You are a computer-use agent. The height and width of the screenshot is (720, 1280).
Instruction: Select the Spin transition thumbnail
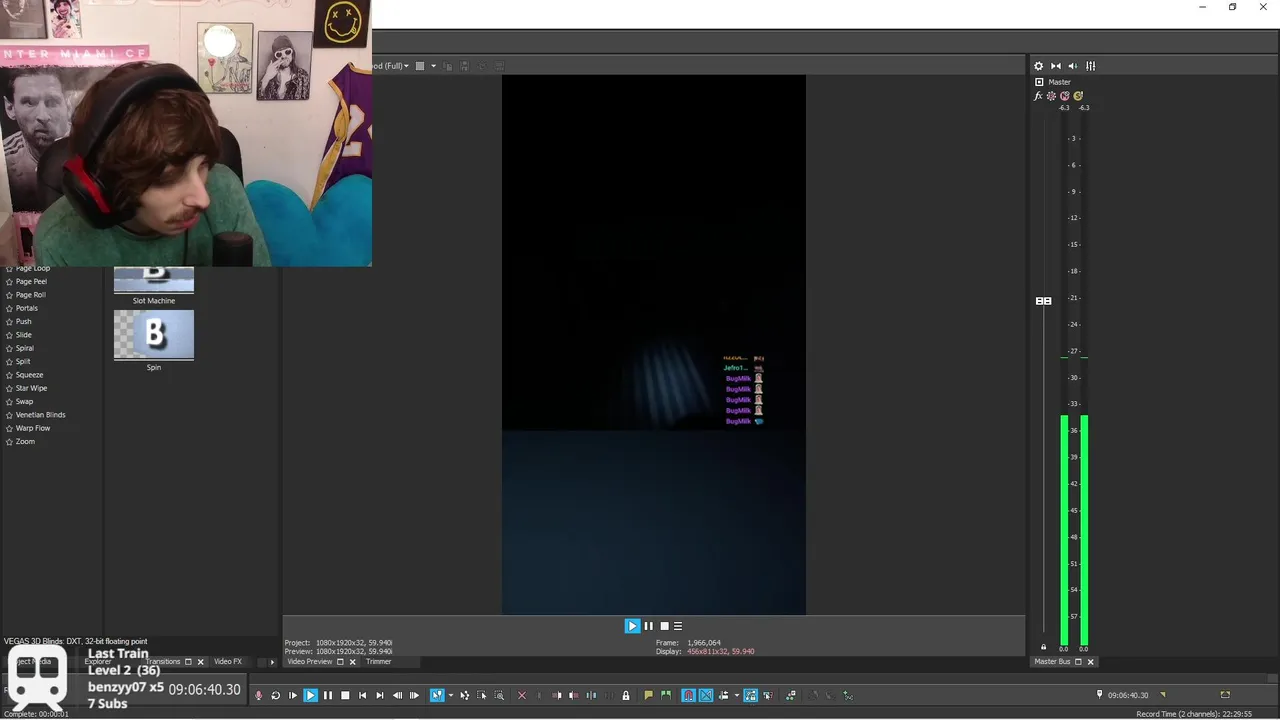[x=154, y=335]
